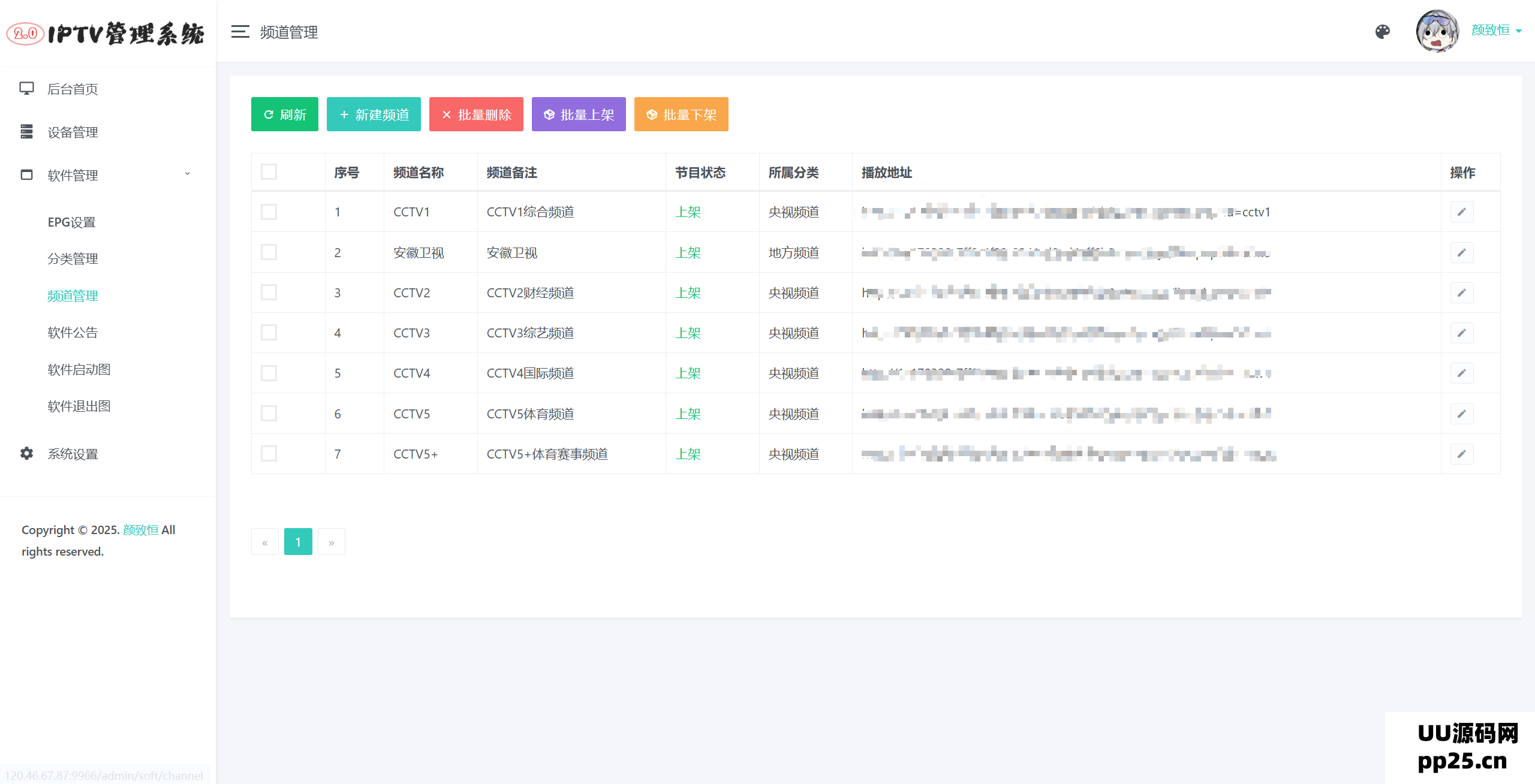Click the 新建频道 button
The image size is (1535, 784).
(x=374, y=114)
